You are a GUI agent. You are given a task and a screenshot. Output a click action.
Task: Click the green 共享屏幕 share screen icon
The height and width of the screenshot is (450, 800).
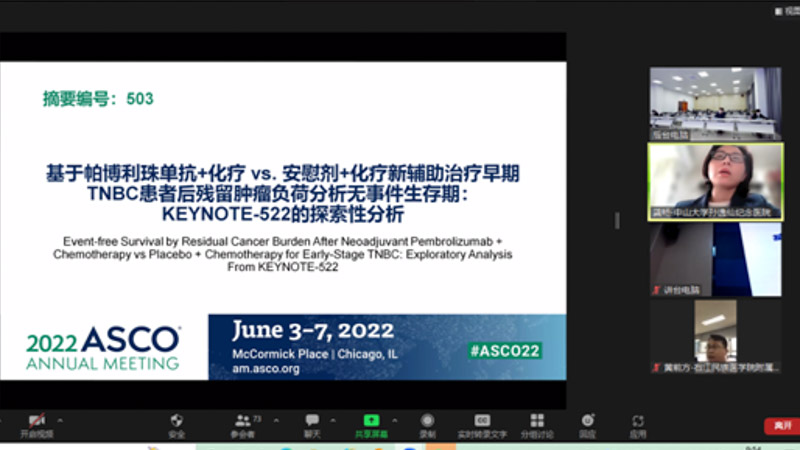(x=371, y=420)
